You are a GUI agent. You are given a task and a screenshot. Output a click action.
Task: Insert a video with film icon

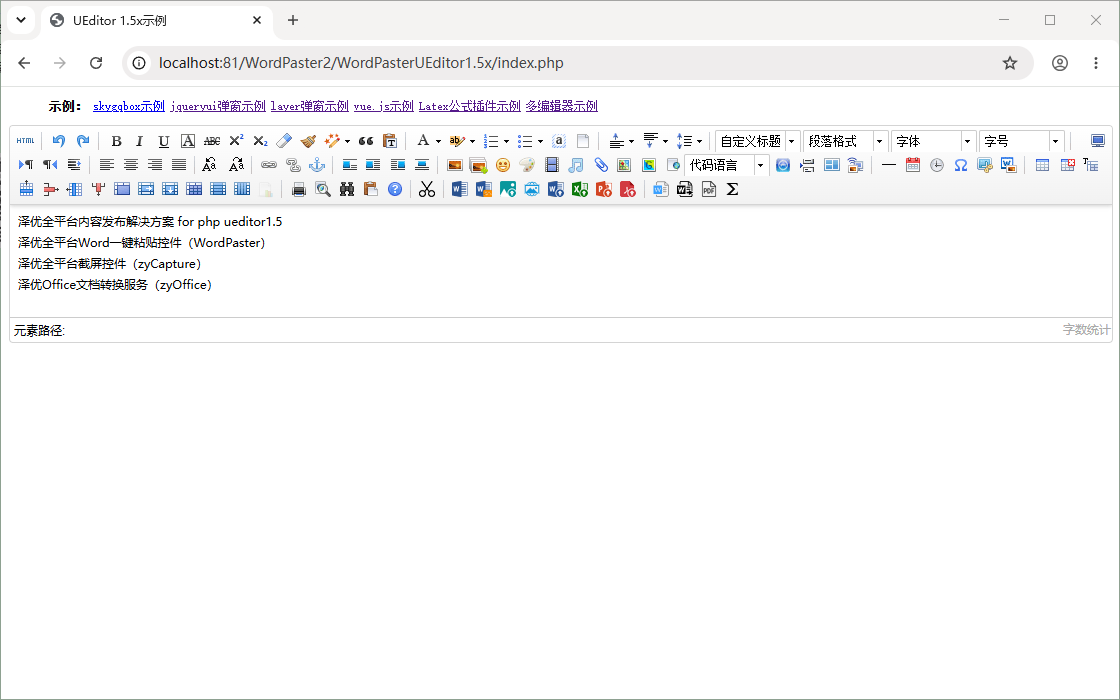point(551,165)
